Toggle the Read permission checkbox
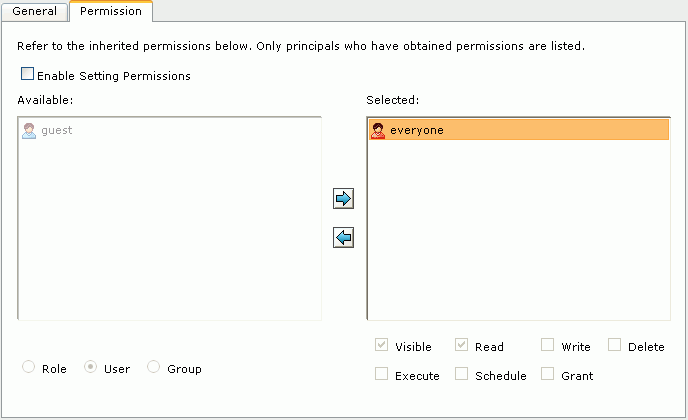Screen dimensions: 688x420 (461, 345)
